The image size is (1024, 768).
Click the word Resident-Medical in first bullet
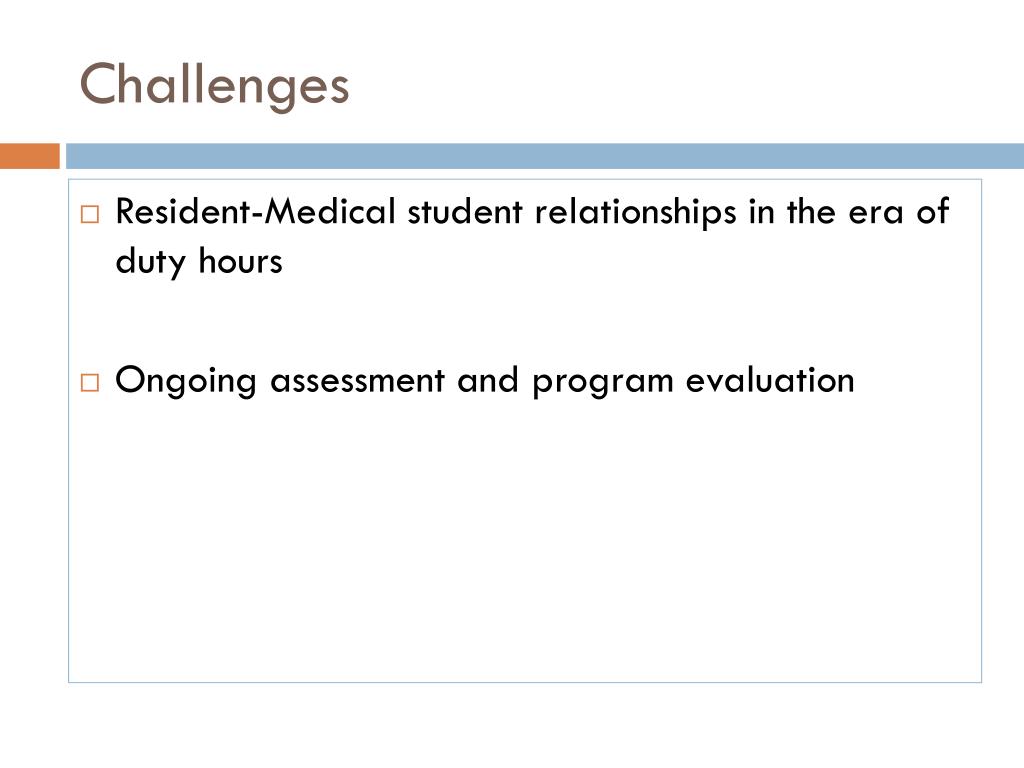coord(255,212)
